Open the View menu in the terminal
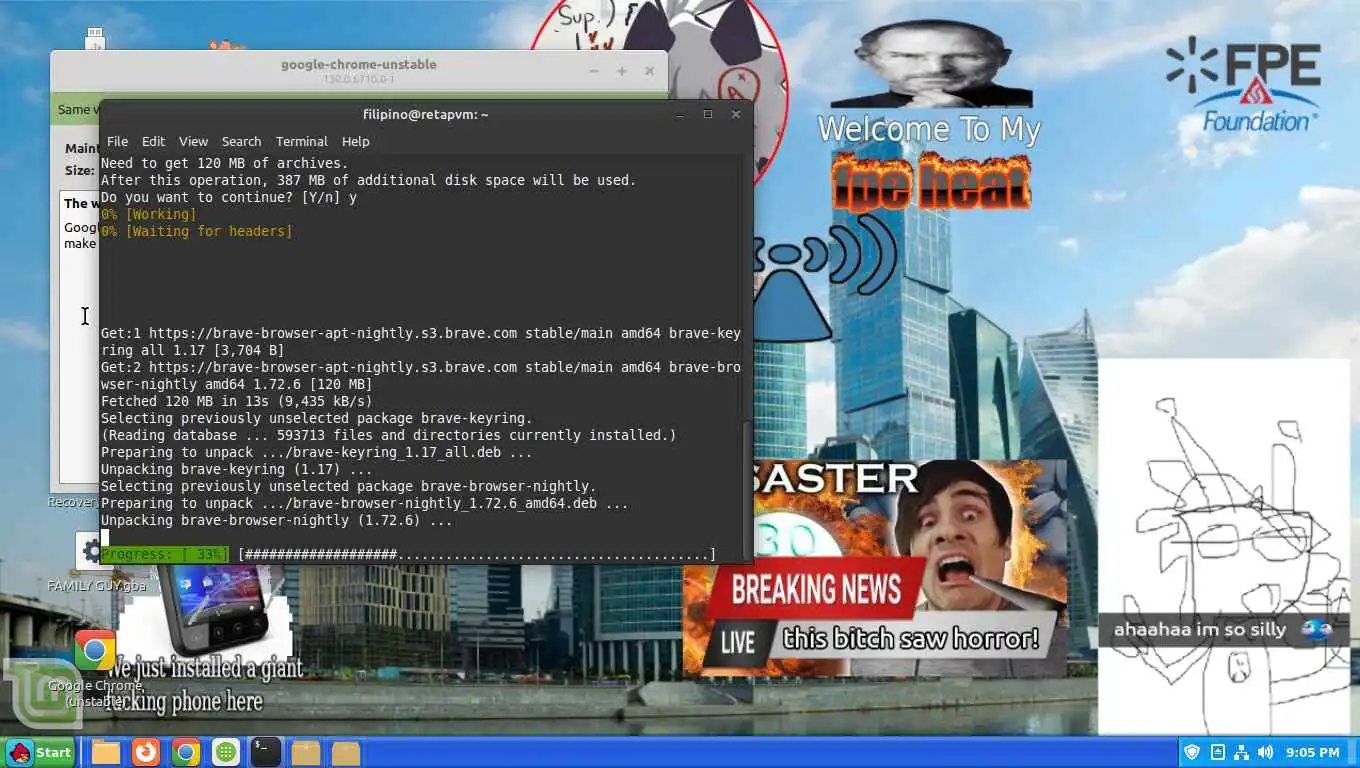 point(193,141)
